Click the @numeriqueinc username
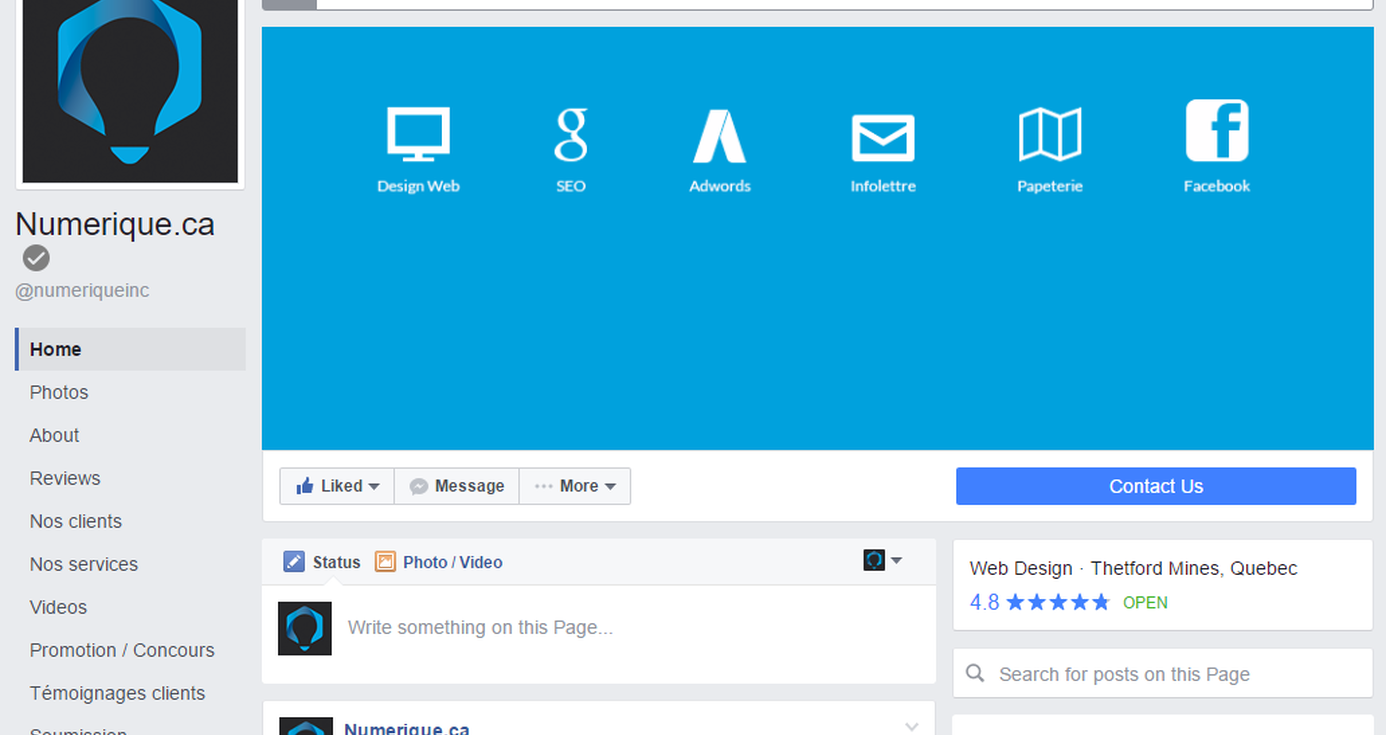This screenshot has width=1386, height=735. 82,290
